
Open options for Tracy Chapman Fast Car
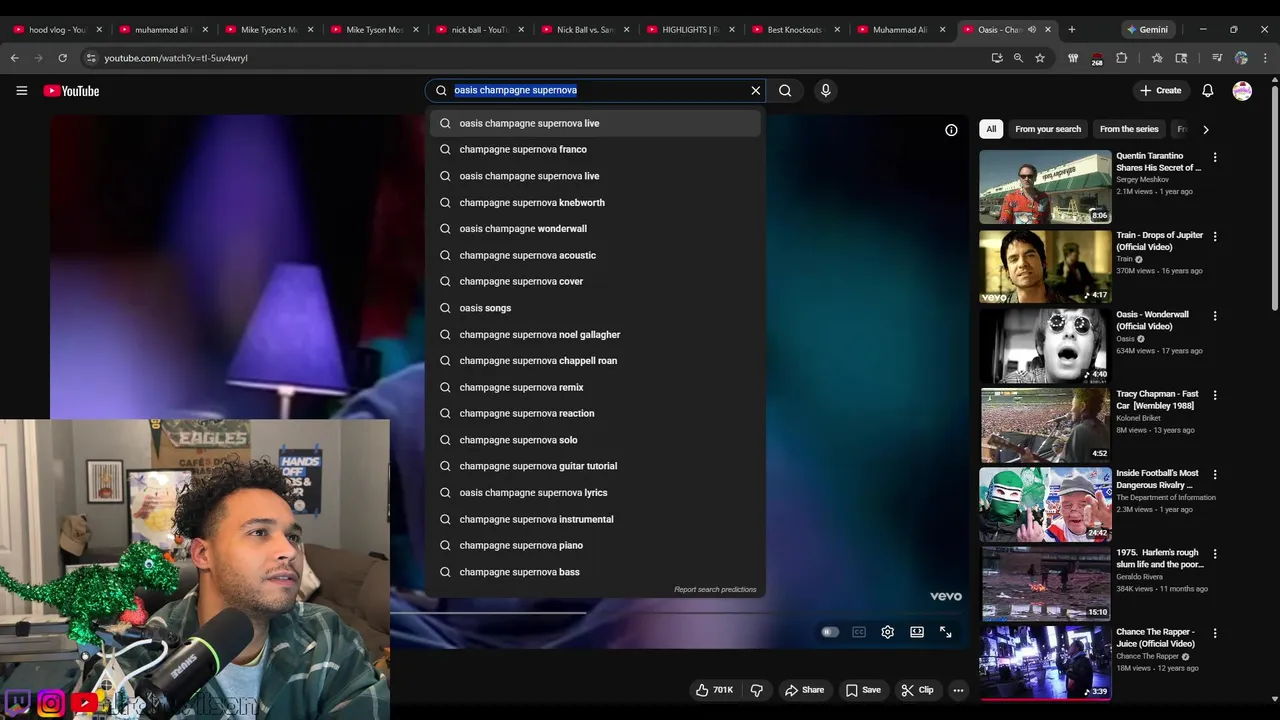[x=1215, y=396]
